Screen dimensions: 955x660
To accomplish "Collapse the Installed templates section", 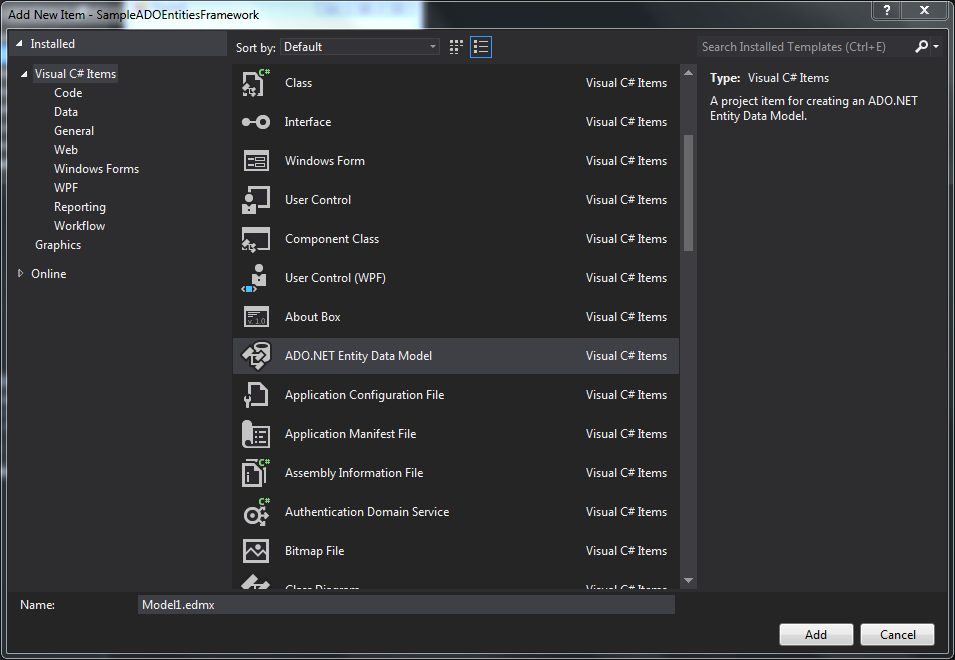I will 19,44.
